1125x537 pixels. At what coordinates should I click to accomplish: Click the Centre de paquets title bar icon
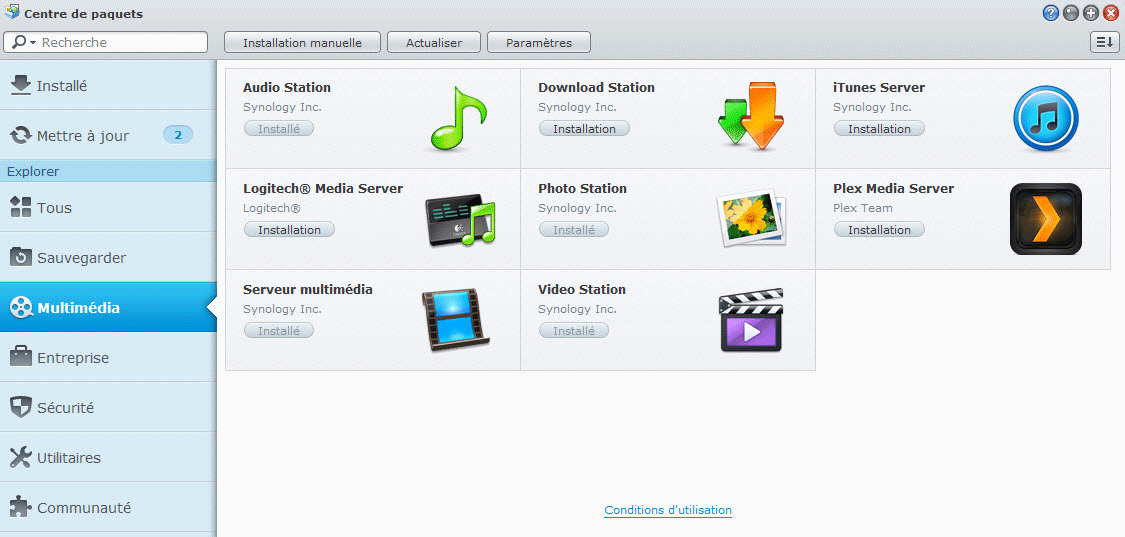[12, 12]
